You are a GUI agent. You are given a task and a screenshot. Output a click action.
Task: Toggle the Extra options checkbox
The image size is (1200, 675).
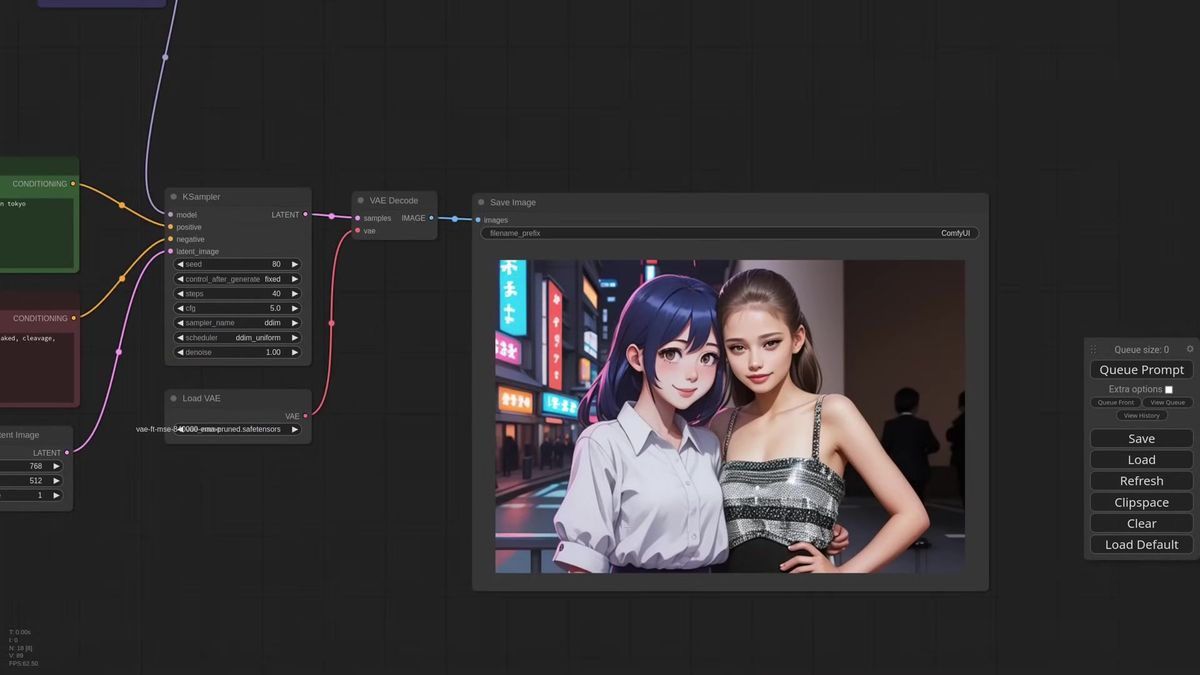click(1169, 389)
